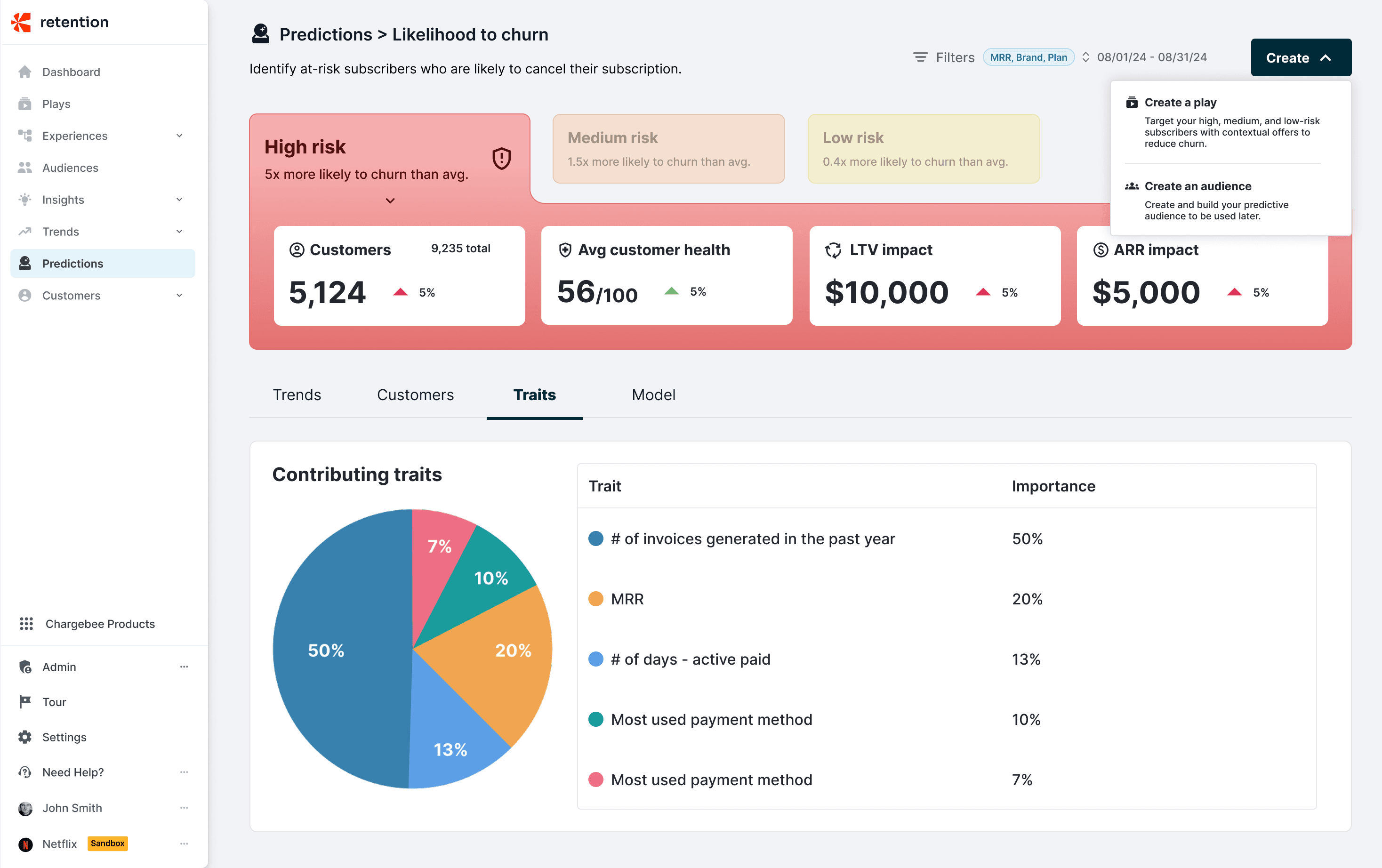
Task: Select the Medium risk card
Action: (x=668, y=149)
